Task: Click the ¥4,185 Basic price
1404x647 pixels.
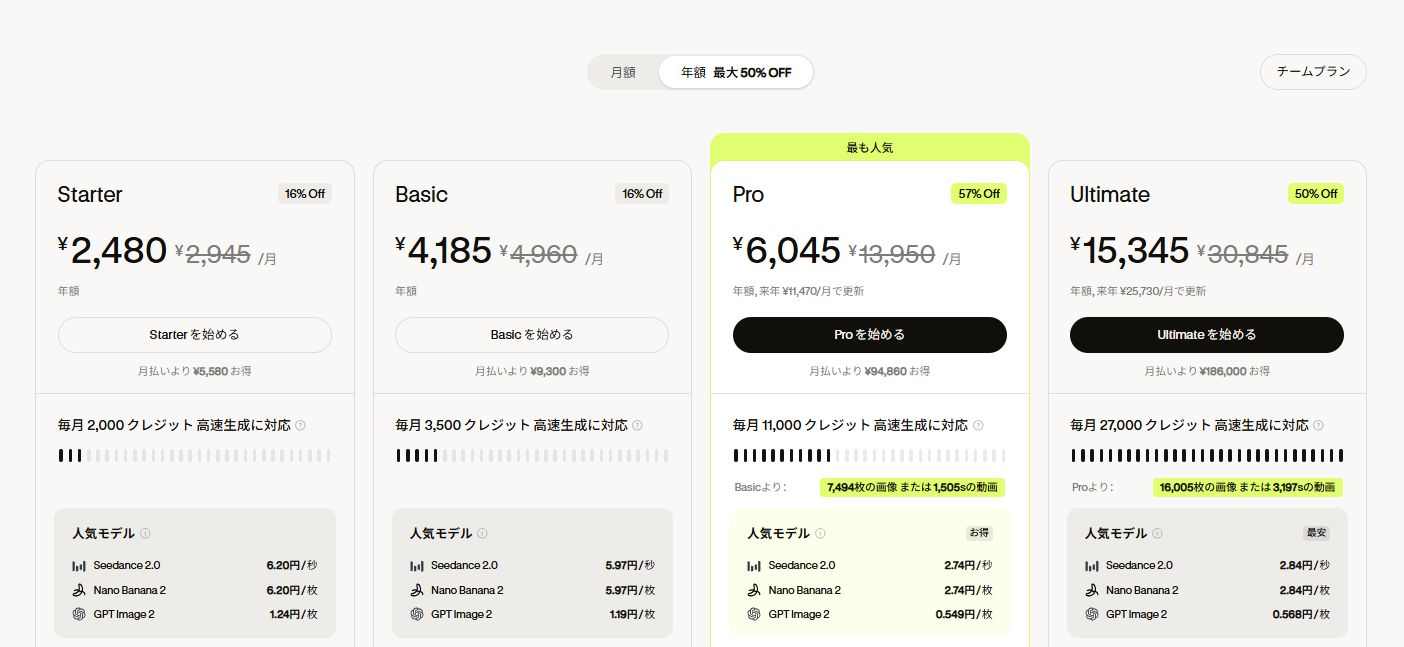Action: (x=444, y=251)
